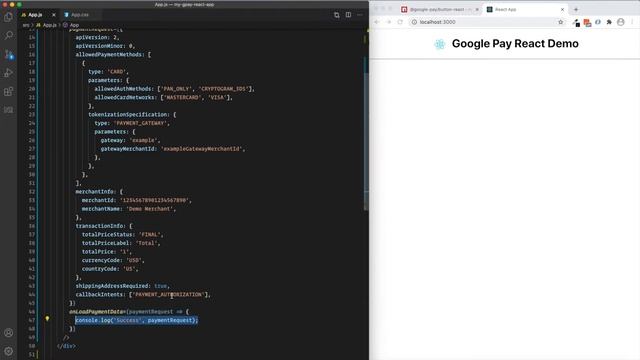The image size is (640, 360).
Task: Click the countryCode 'US' line
Action: pyautogui.click(x=110, y=269)
